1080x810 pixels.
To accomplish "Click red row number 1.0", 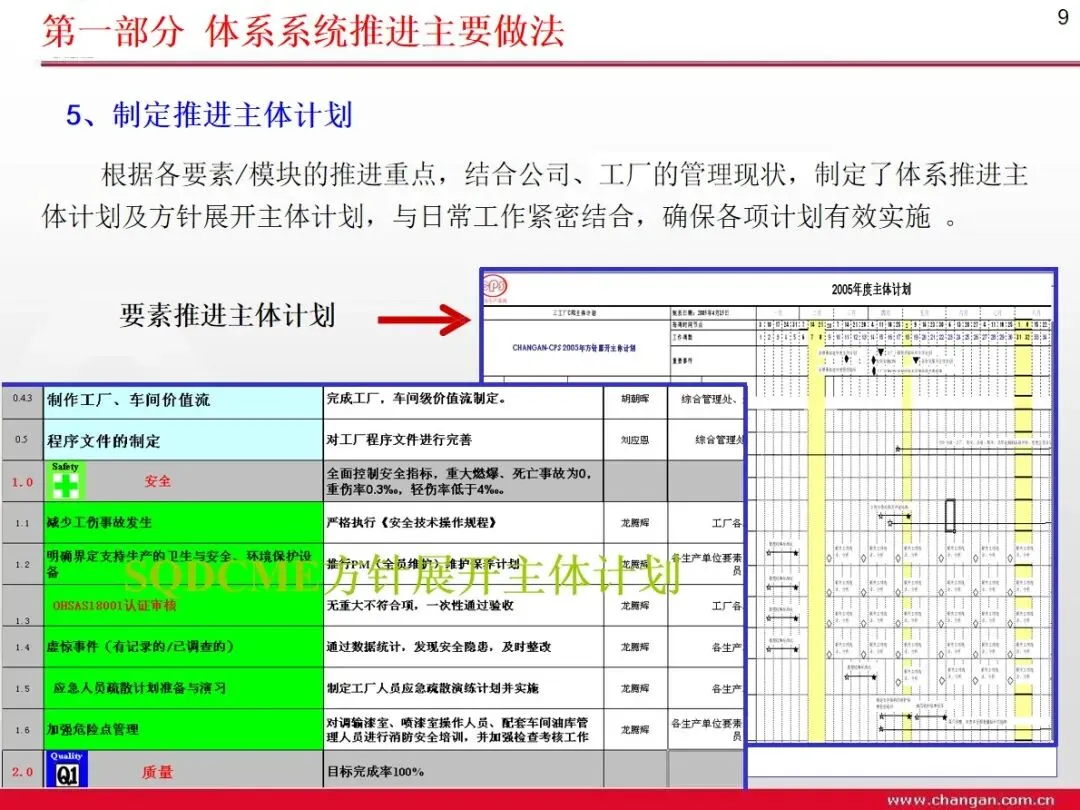I will point(22,482).
